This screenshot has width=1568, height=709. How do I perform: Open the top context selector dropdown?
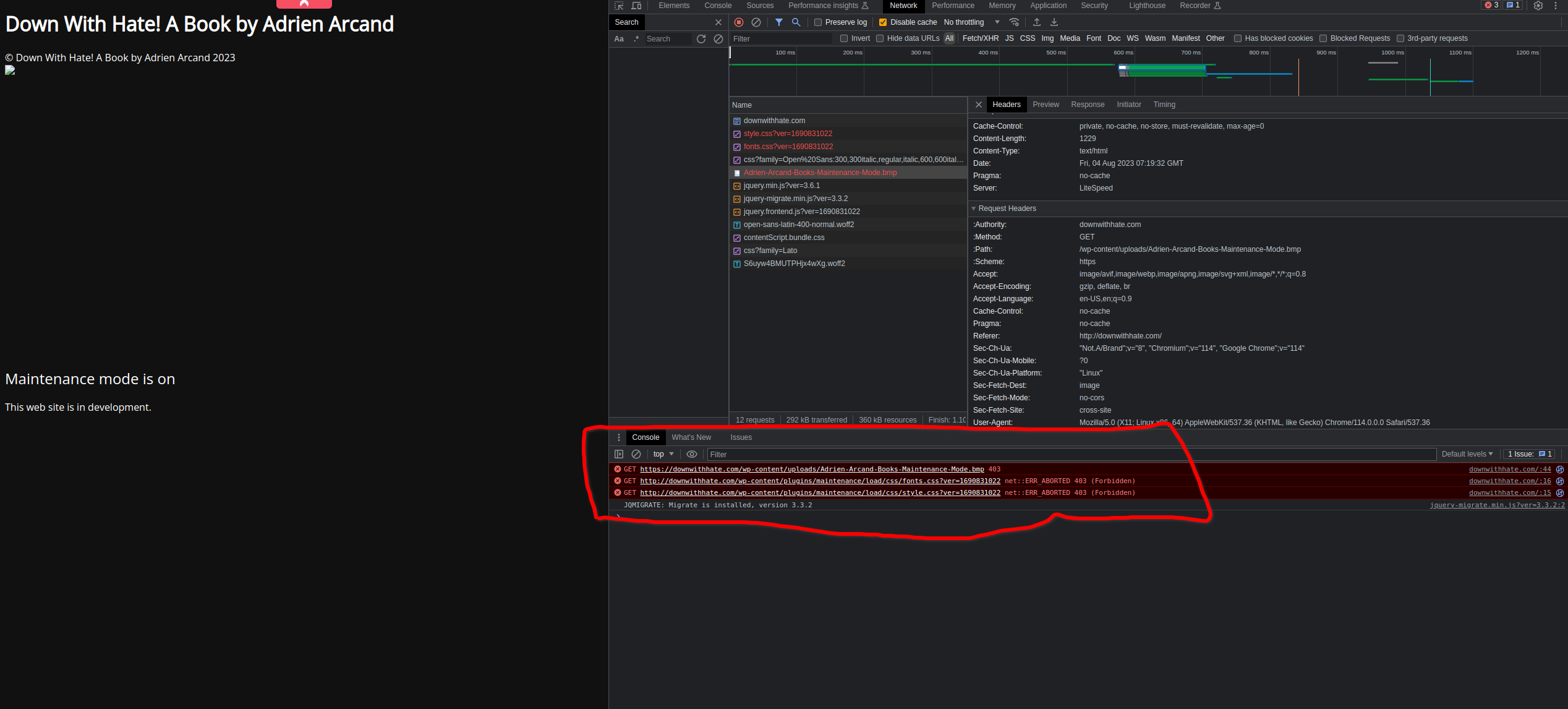pos(663,454)
